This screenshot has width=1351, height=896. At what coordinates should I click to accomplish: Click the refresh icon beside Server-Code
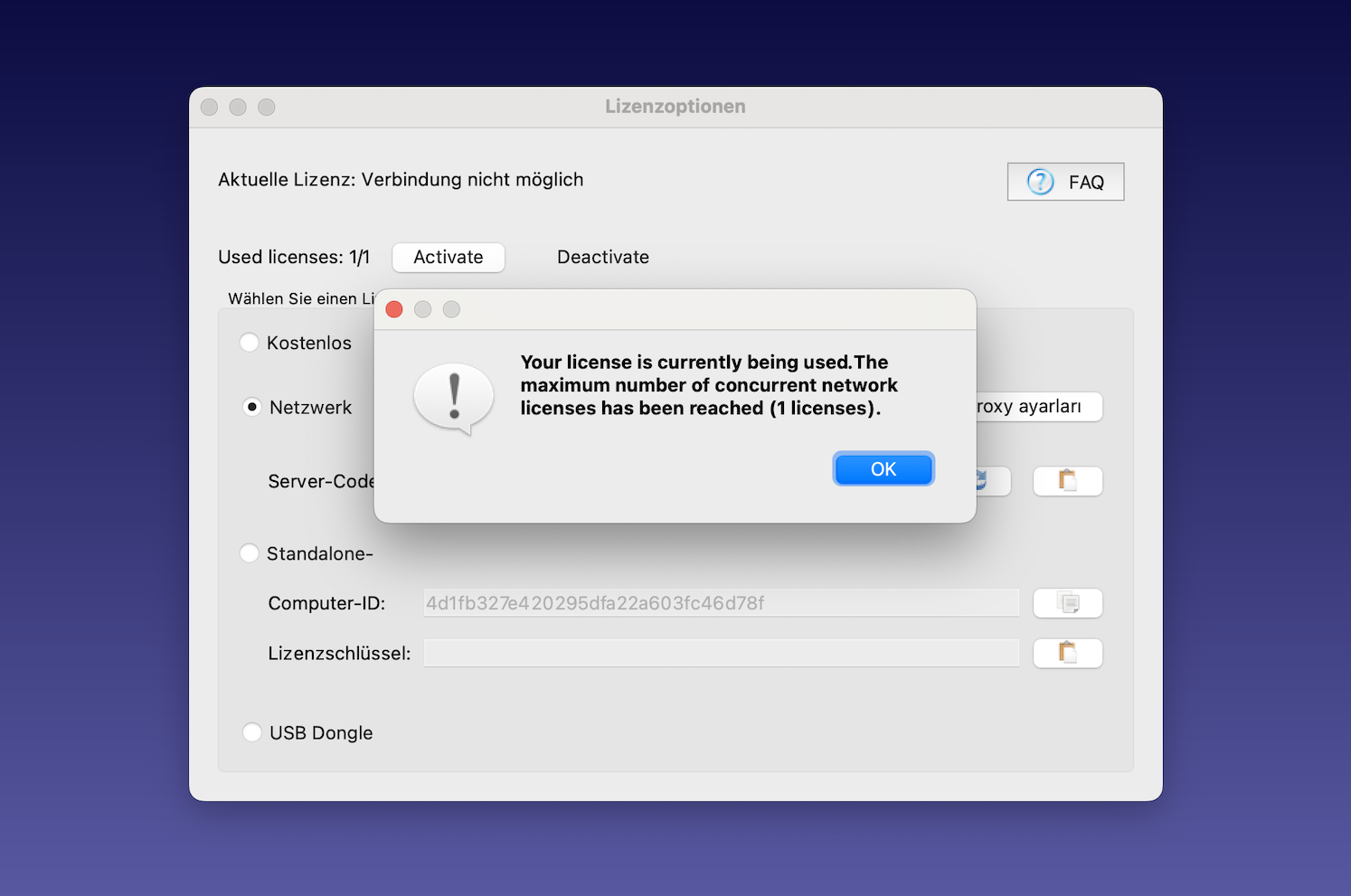tap(992, 481)
